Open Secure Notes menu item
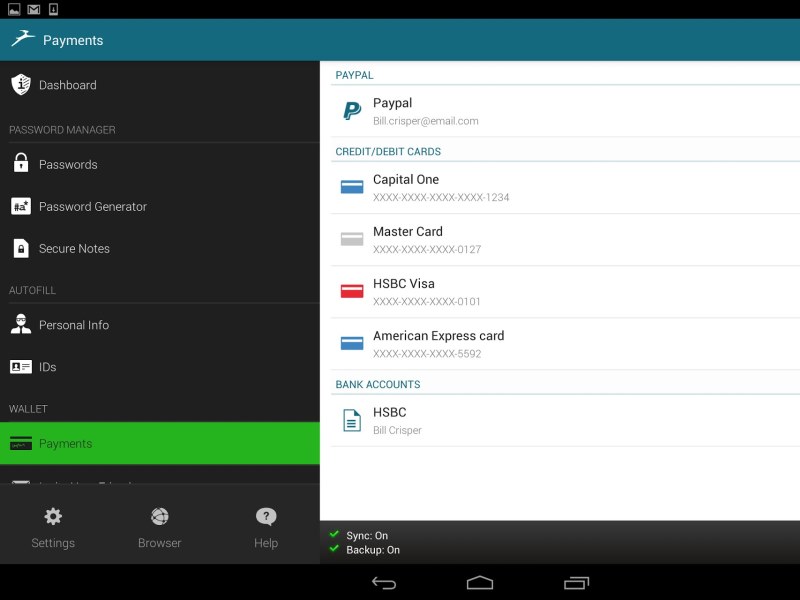The height and width of the screenshot is (600, 800). pyautogui.click(x=160, y=248)
